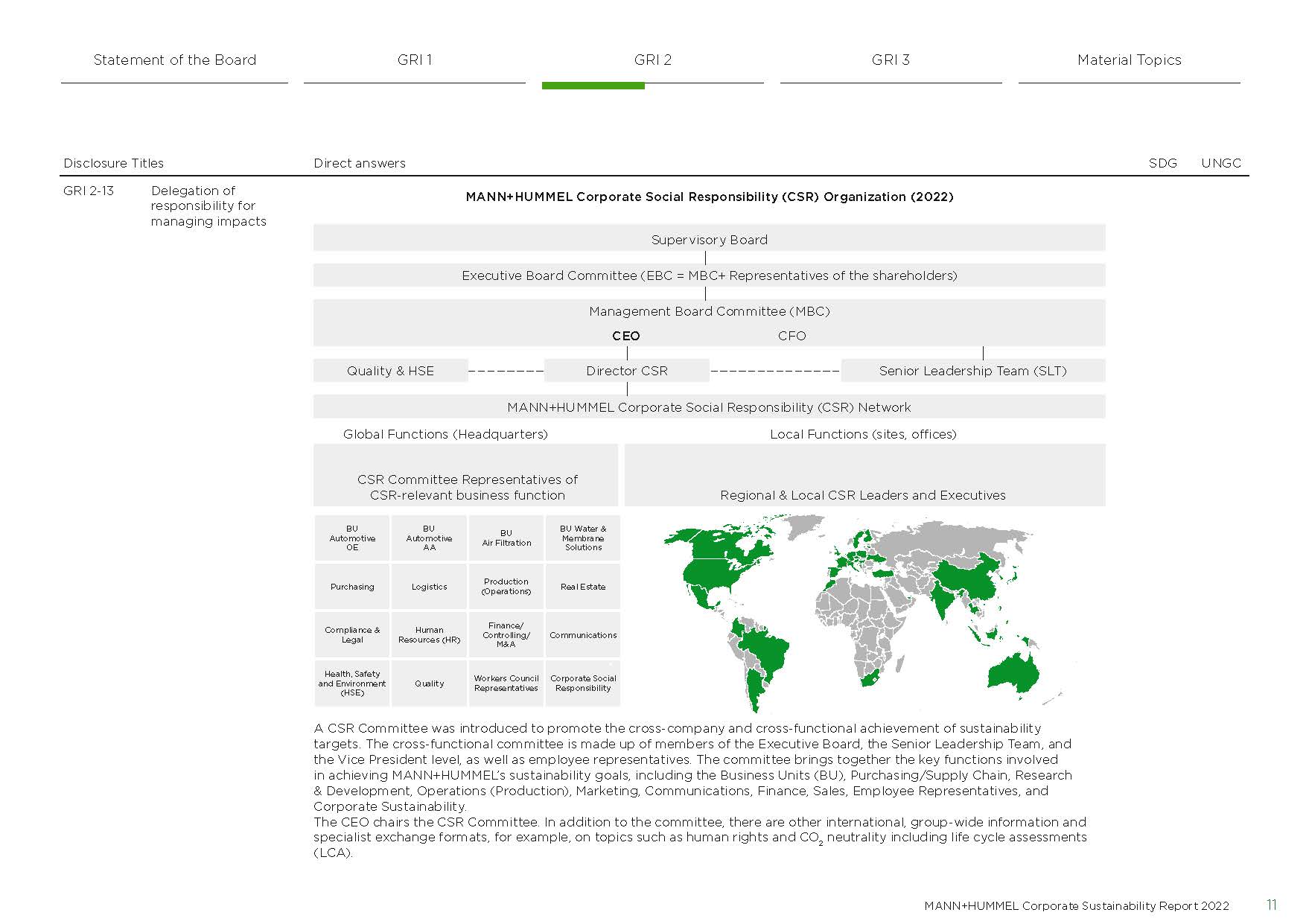Click India on the world map
The image size is (1306, 924).
[x=943, y=600]
